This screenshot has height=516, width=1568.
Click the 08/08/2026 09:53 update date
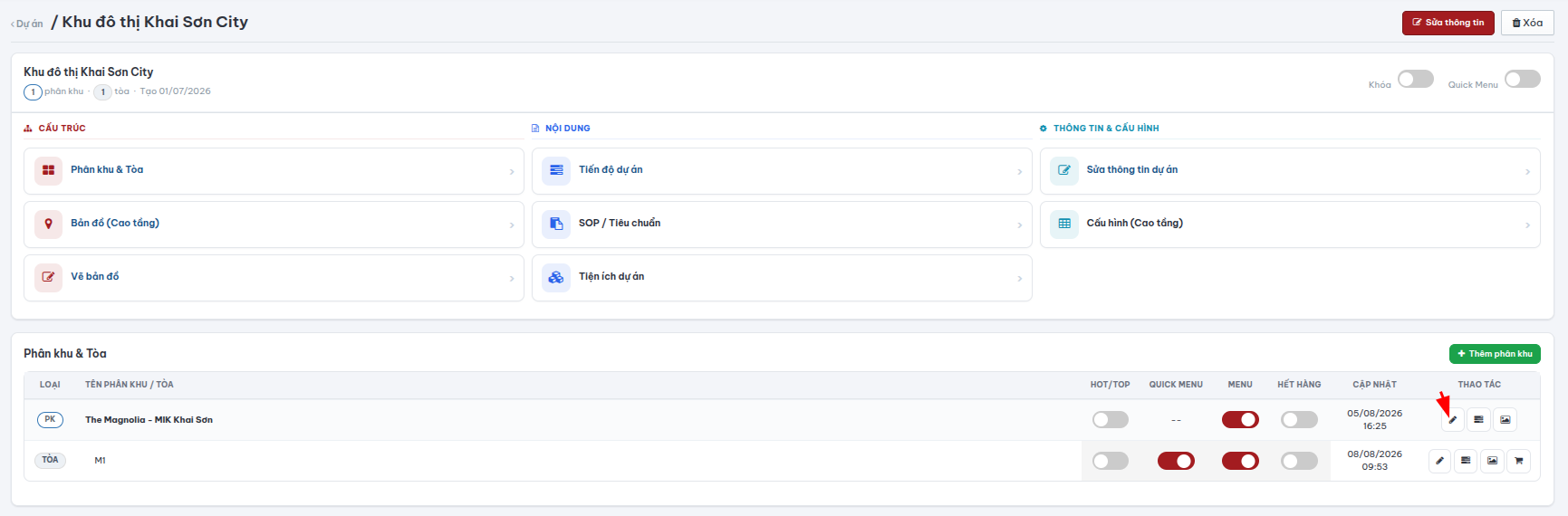pos(1374,461)
